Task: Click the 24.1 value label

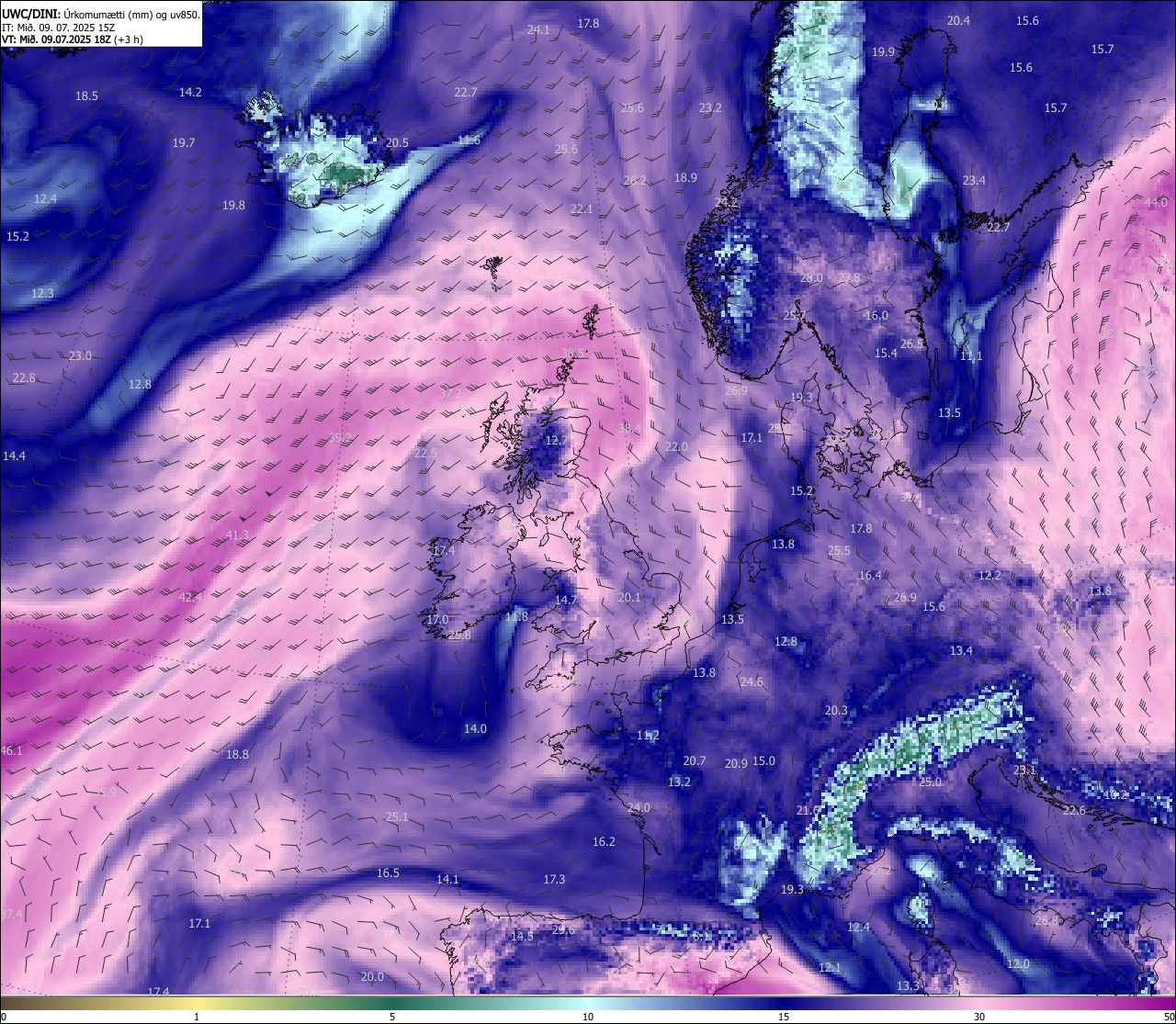Action: coord(538,29)
